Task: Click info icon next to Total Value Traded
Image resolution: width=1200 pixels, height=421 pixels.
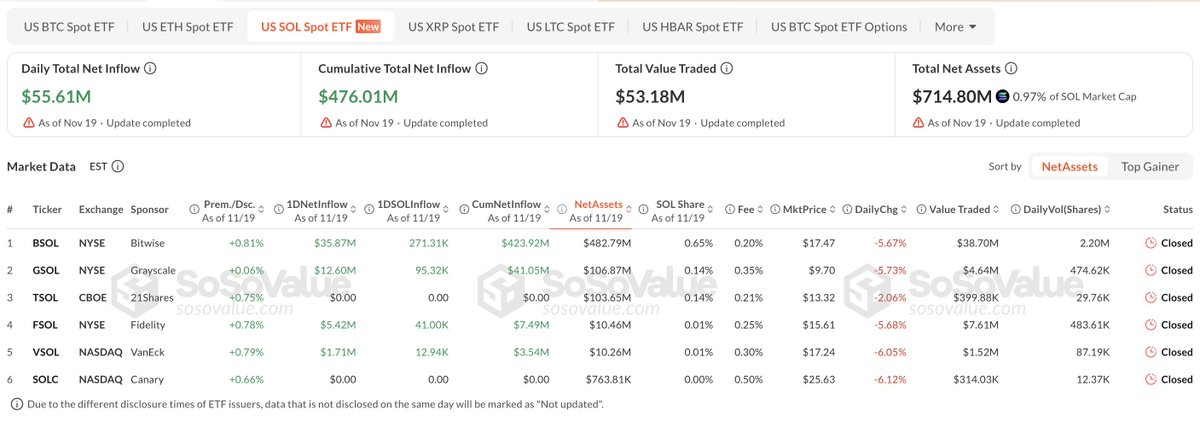Action: click(x=727, y=69)
